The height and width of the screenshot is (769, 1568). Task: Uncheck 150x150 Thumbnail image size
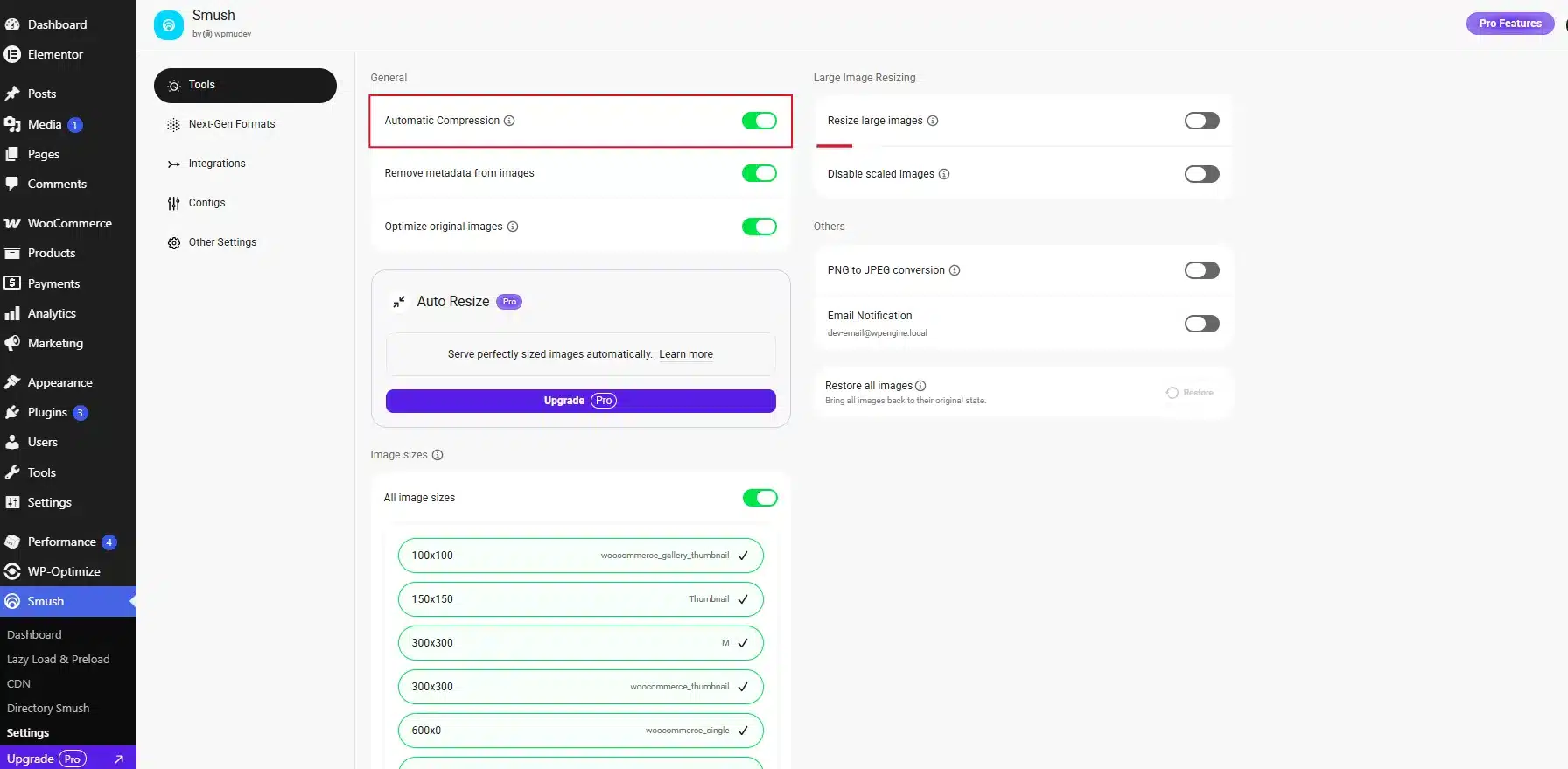580,599
